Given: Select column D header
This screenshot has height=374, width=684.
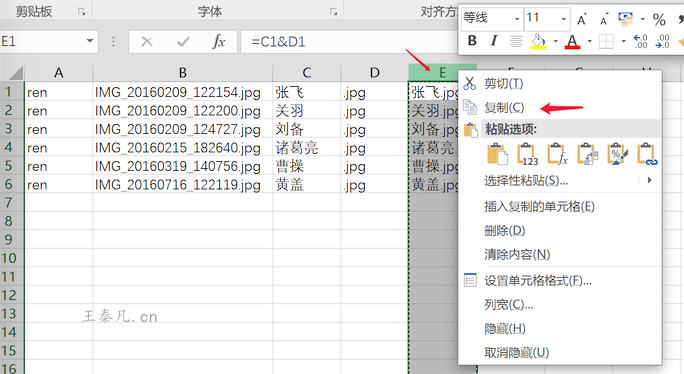Looking at the screenshot, I should (374, 72).
